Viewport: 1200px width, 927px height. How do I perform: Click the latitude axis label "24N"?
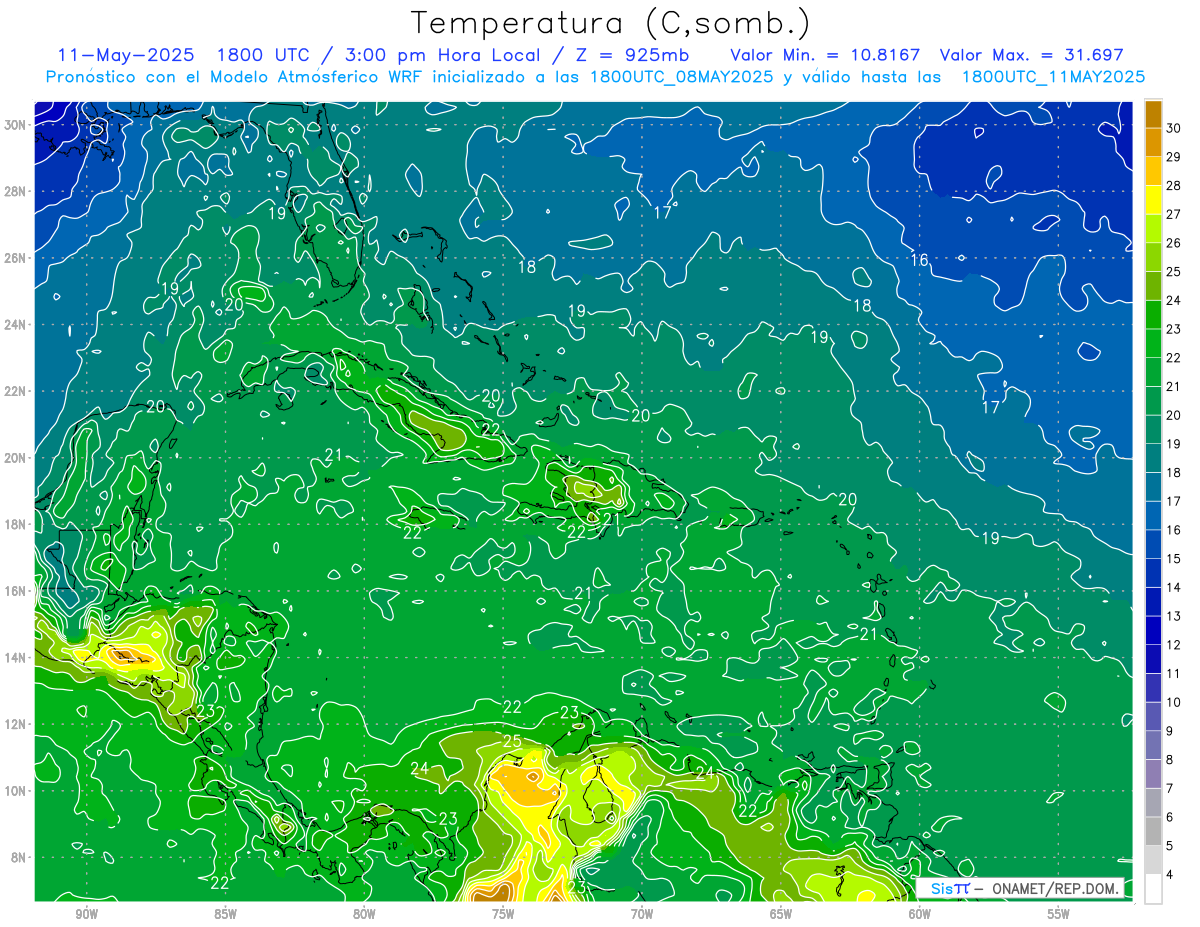15,325
